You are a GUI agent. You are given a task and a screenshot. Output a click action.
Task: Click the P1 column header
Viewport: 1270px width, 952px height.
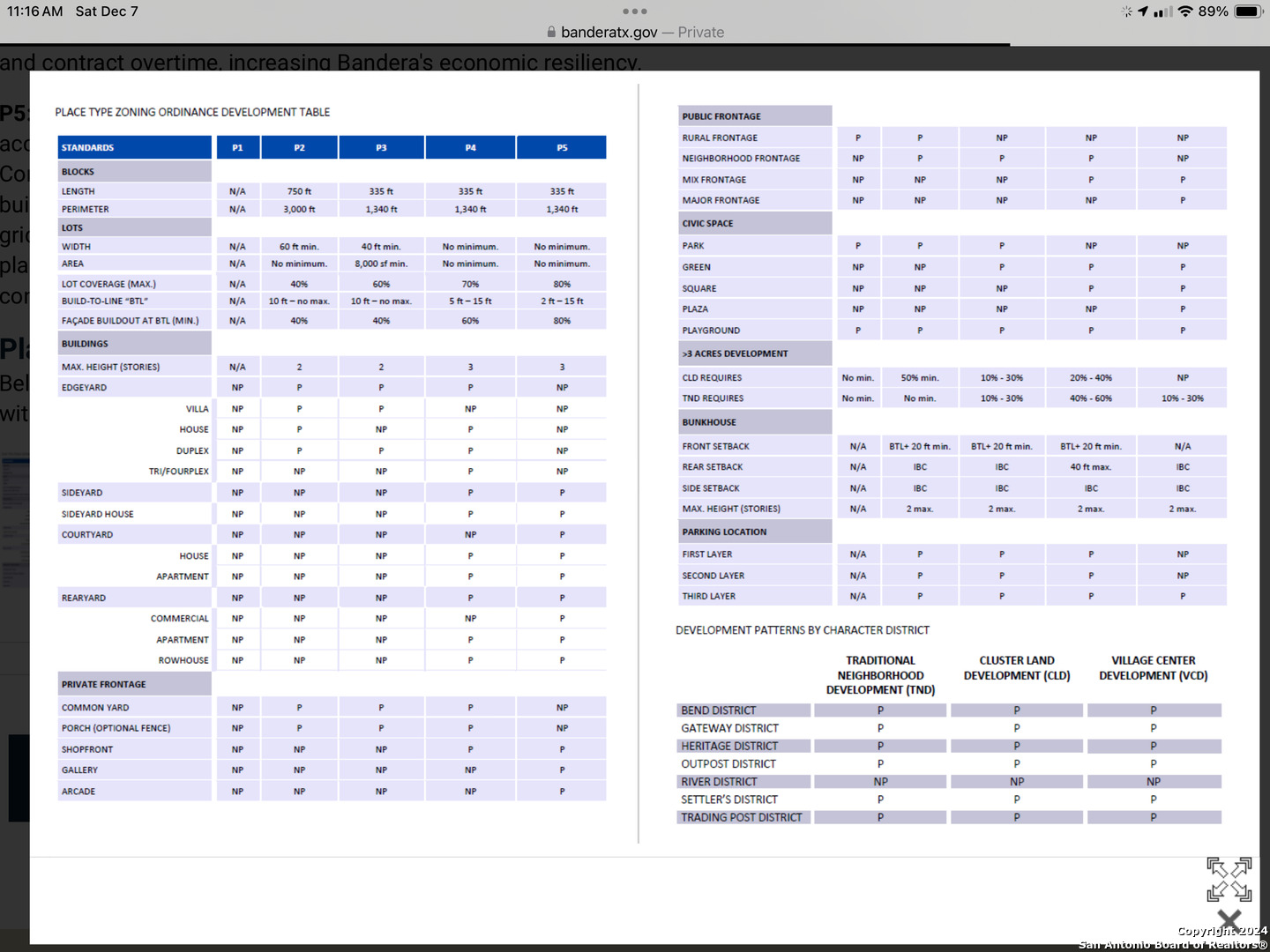[237, 147]
